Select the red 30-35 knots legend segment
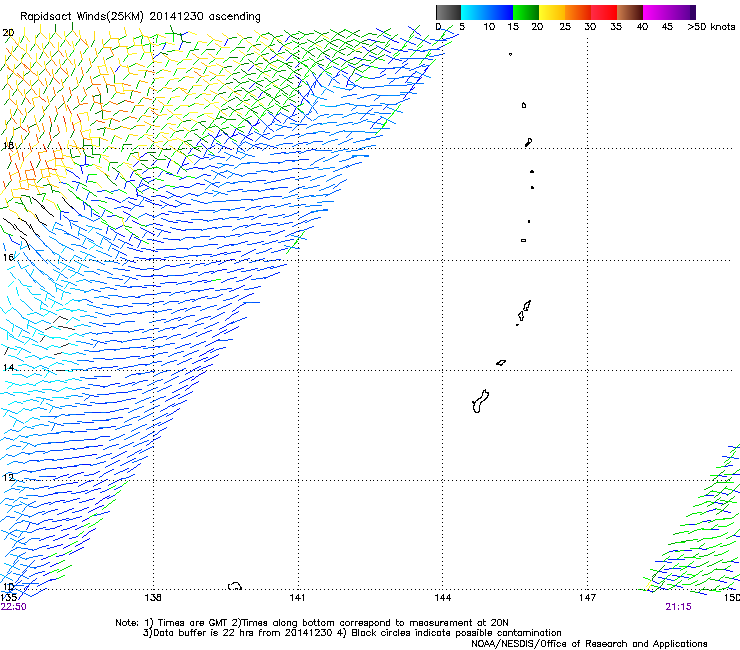The height and width of the screenshot is (650, 740). pyautogui.click(x=604, y=12)
